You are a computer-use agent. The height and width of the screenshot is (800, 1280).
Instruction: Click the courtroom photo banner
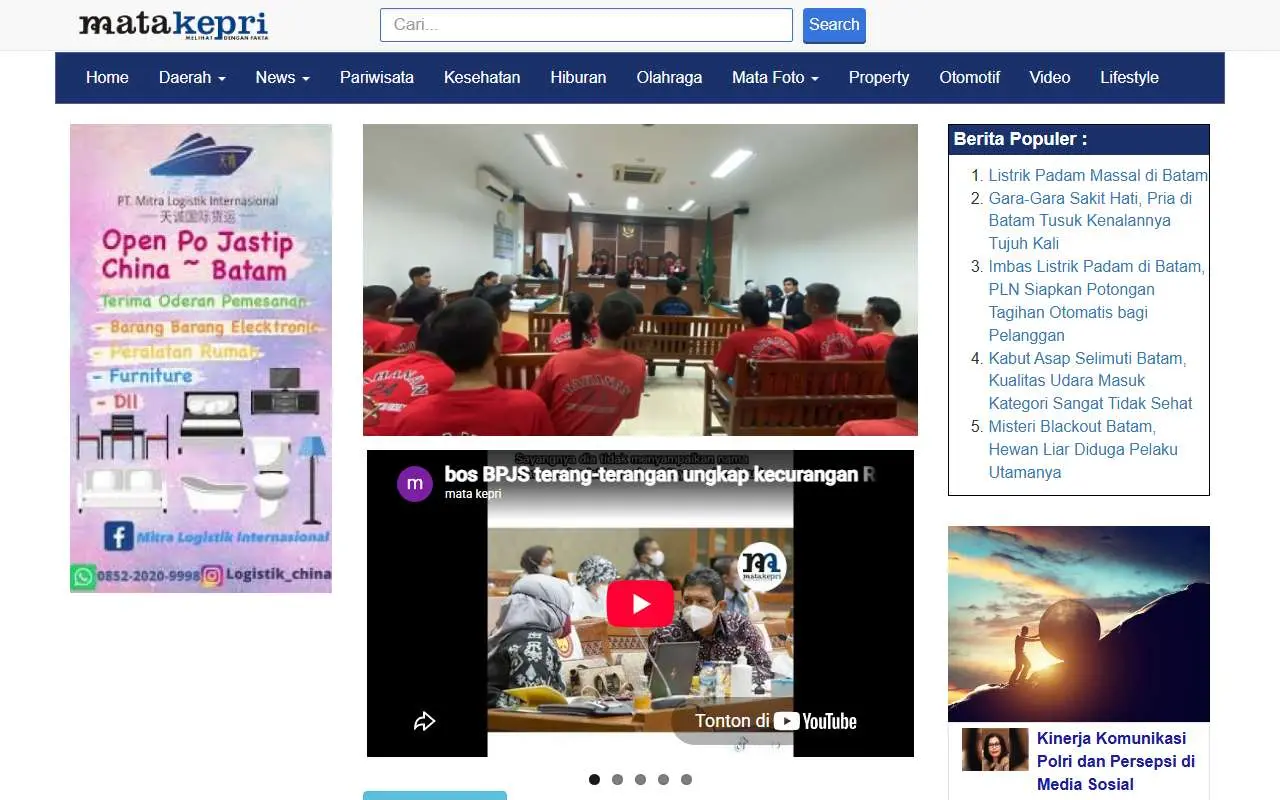click(x=640, y=280)
